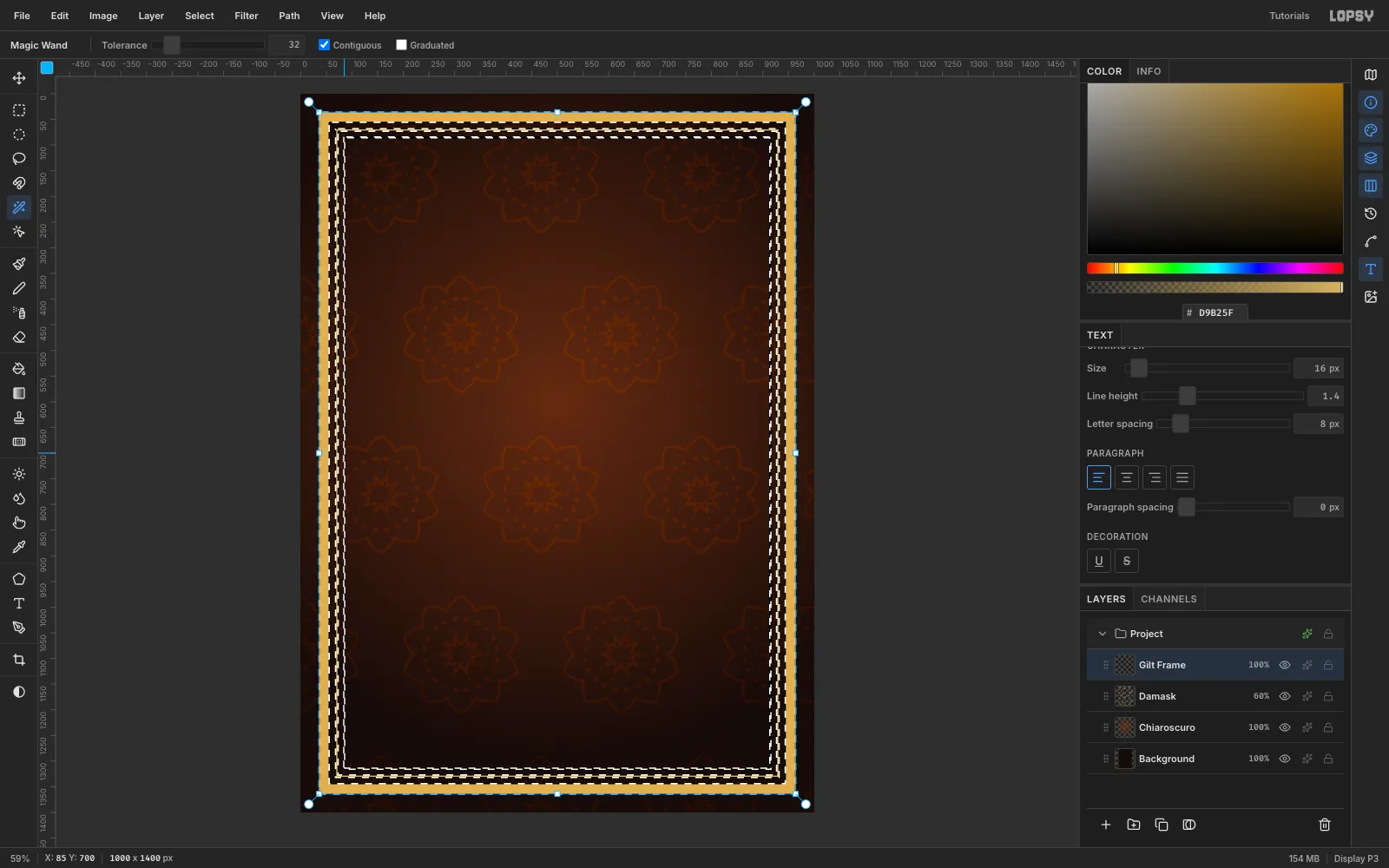Select the Eyedropper tool
Image resolution: width=1389 pixels, height=868 pixels.
(19, 547)
